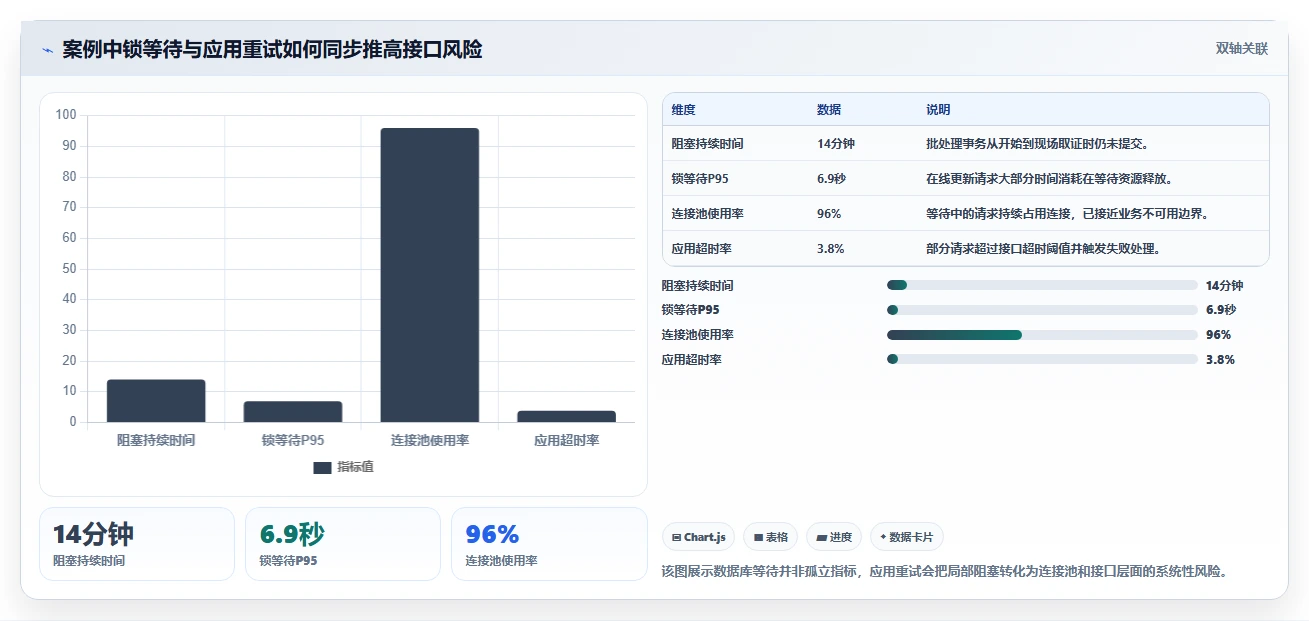Click the 96% cell in the table

pyautogui.click(x=829, y=214)
